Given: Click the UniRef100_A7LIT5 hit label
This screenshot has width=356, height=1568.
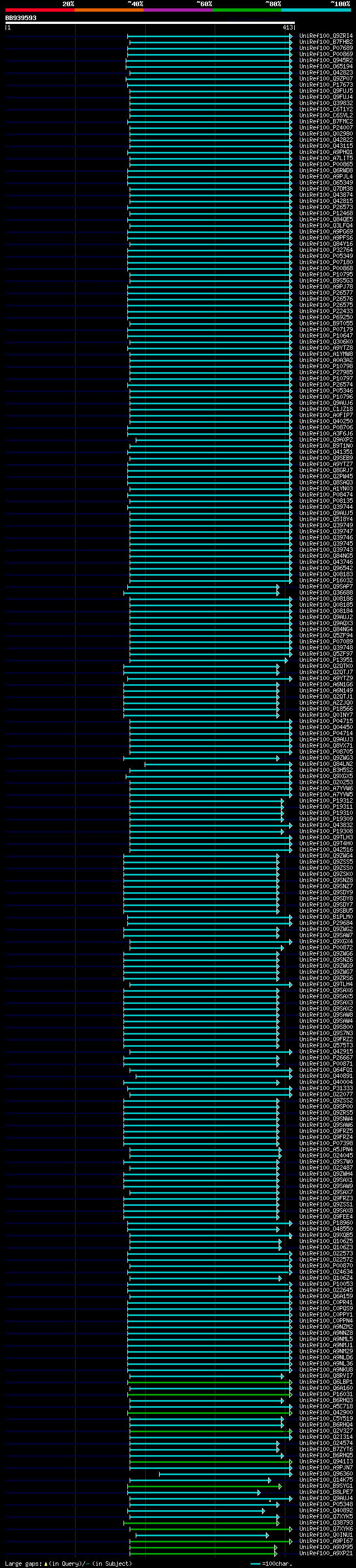Looking at the screenshot, I should coord(326,159).
